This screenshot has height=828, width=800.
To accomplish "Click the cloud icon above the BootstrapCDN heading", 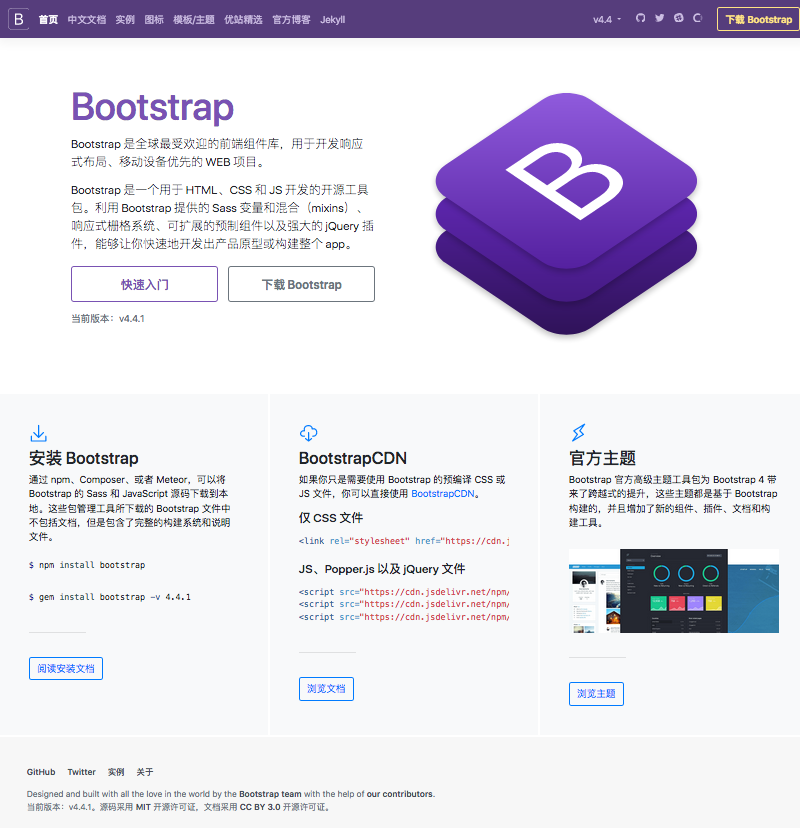I will point(308,433).
